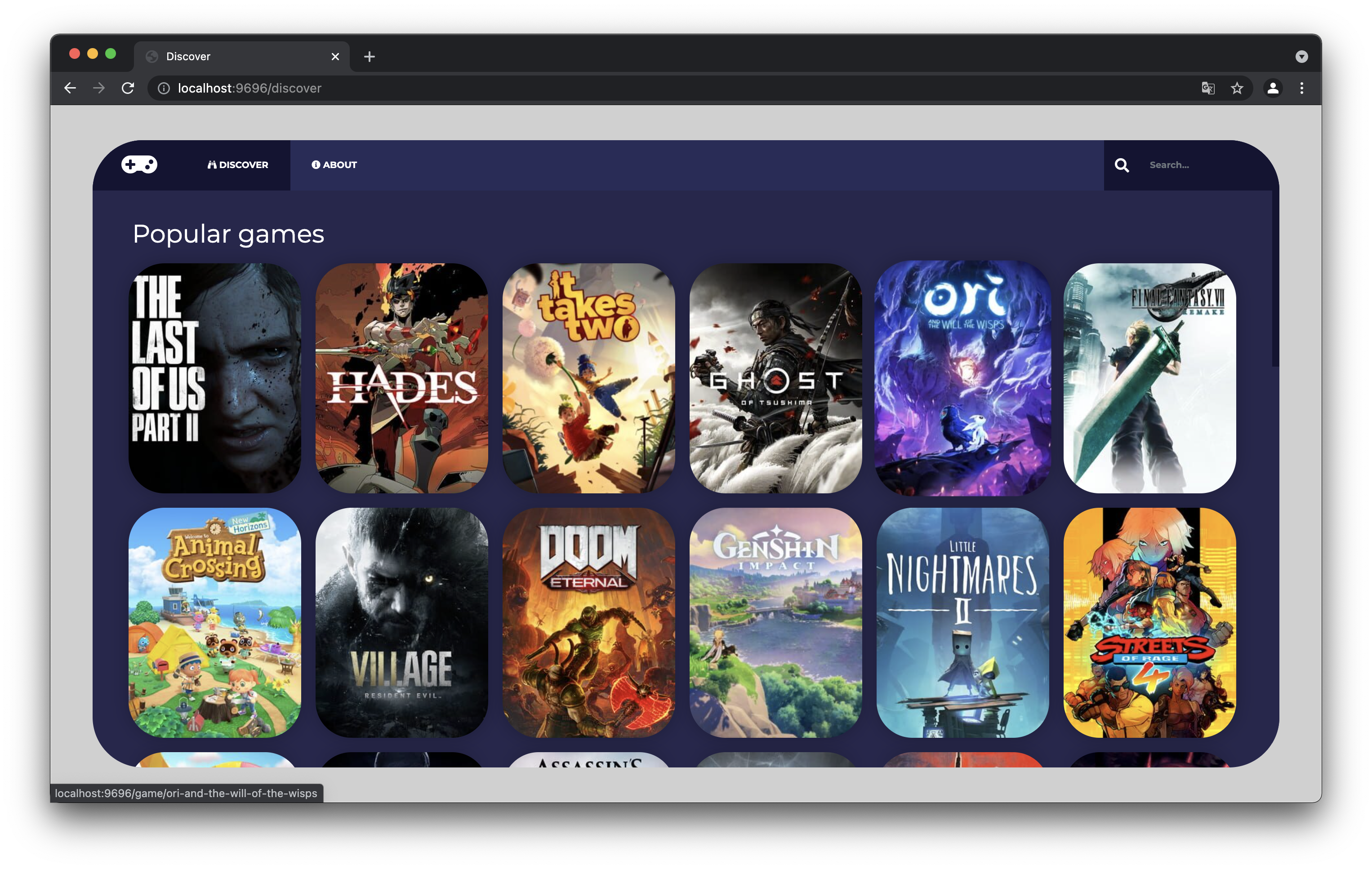Open Chrome three-dot menu
Viewport: 1372px width, 869px height.
coord(1302,88)
